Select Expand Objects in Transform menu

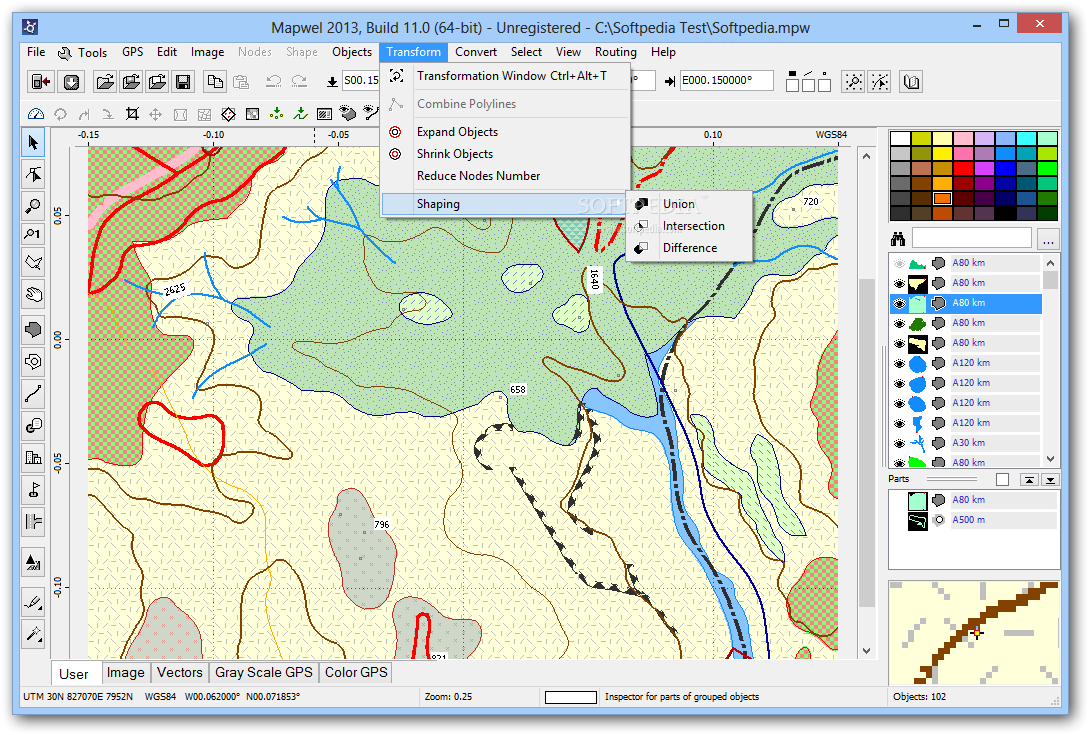pyautogui.click(x=504, y=132)
